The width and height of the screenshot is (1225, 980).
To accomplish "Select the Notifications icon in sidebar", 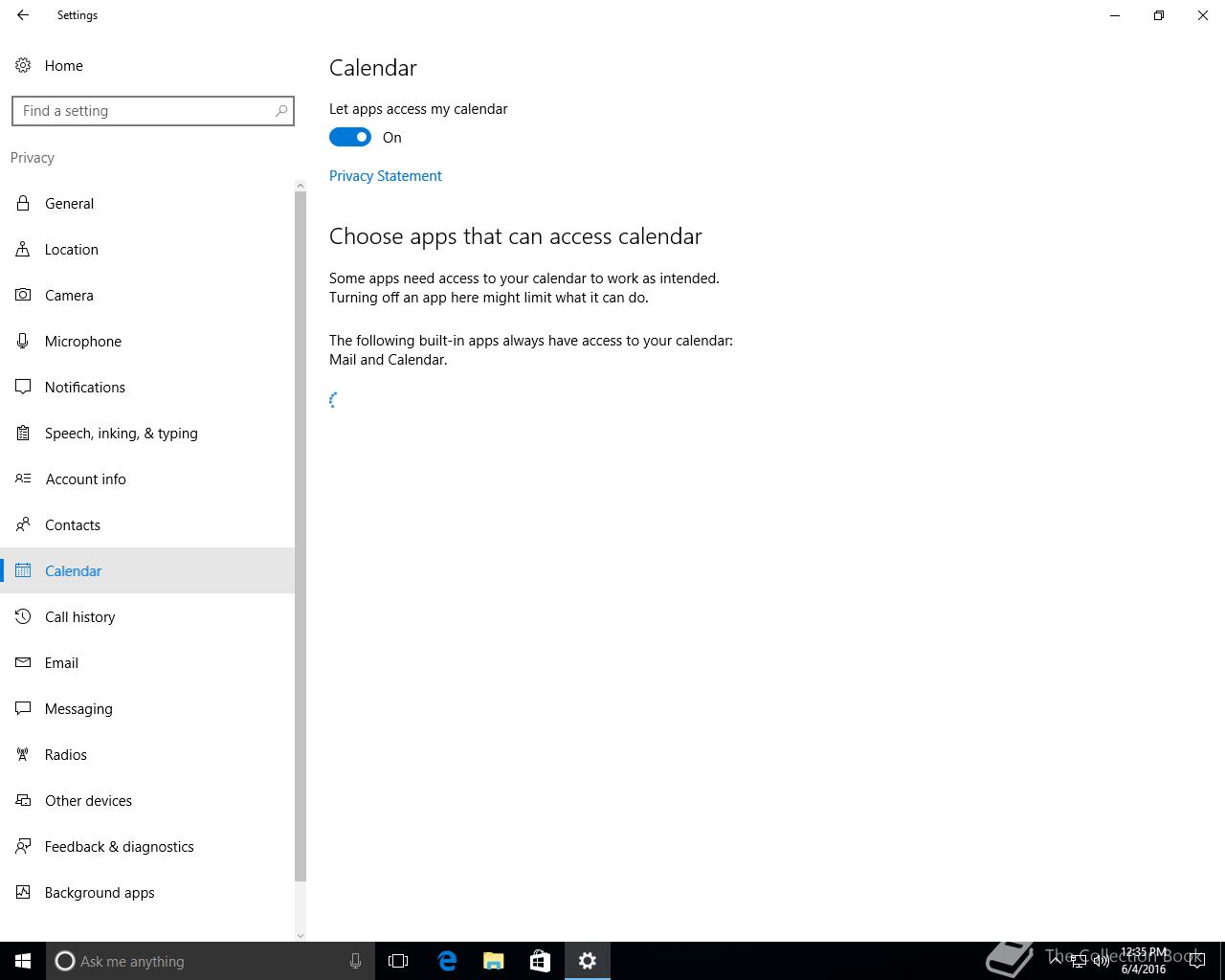I will click(x=23, y=387).
